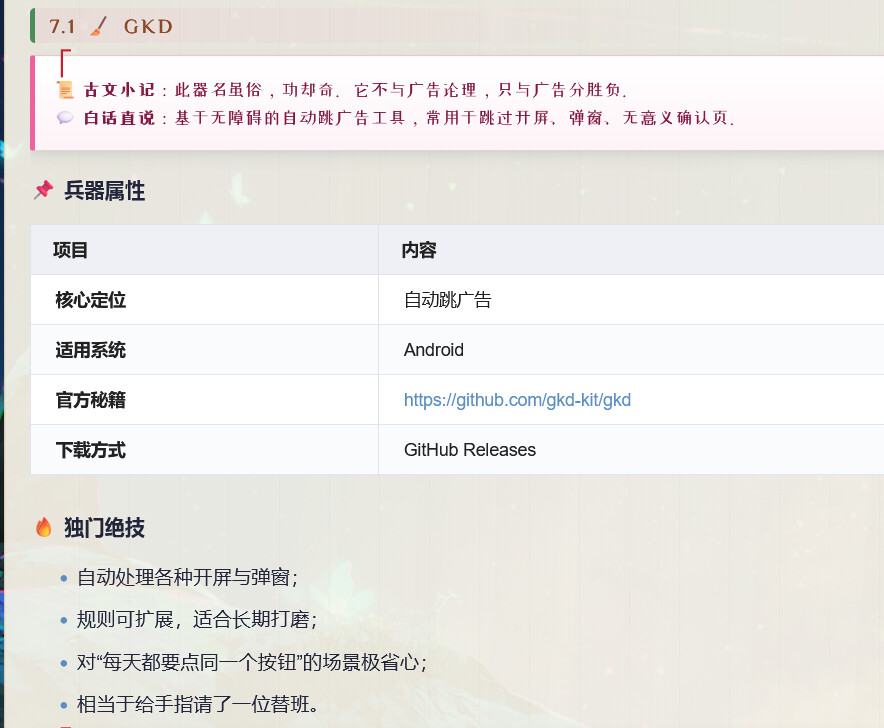Click the 白话直说 description line
Image resolution: width=884 pixels, height=728 pixels.
click(409, 117)
